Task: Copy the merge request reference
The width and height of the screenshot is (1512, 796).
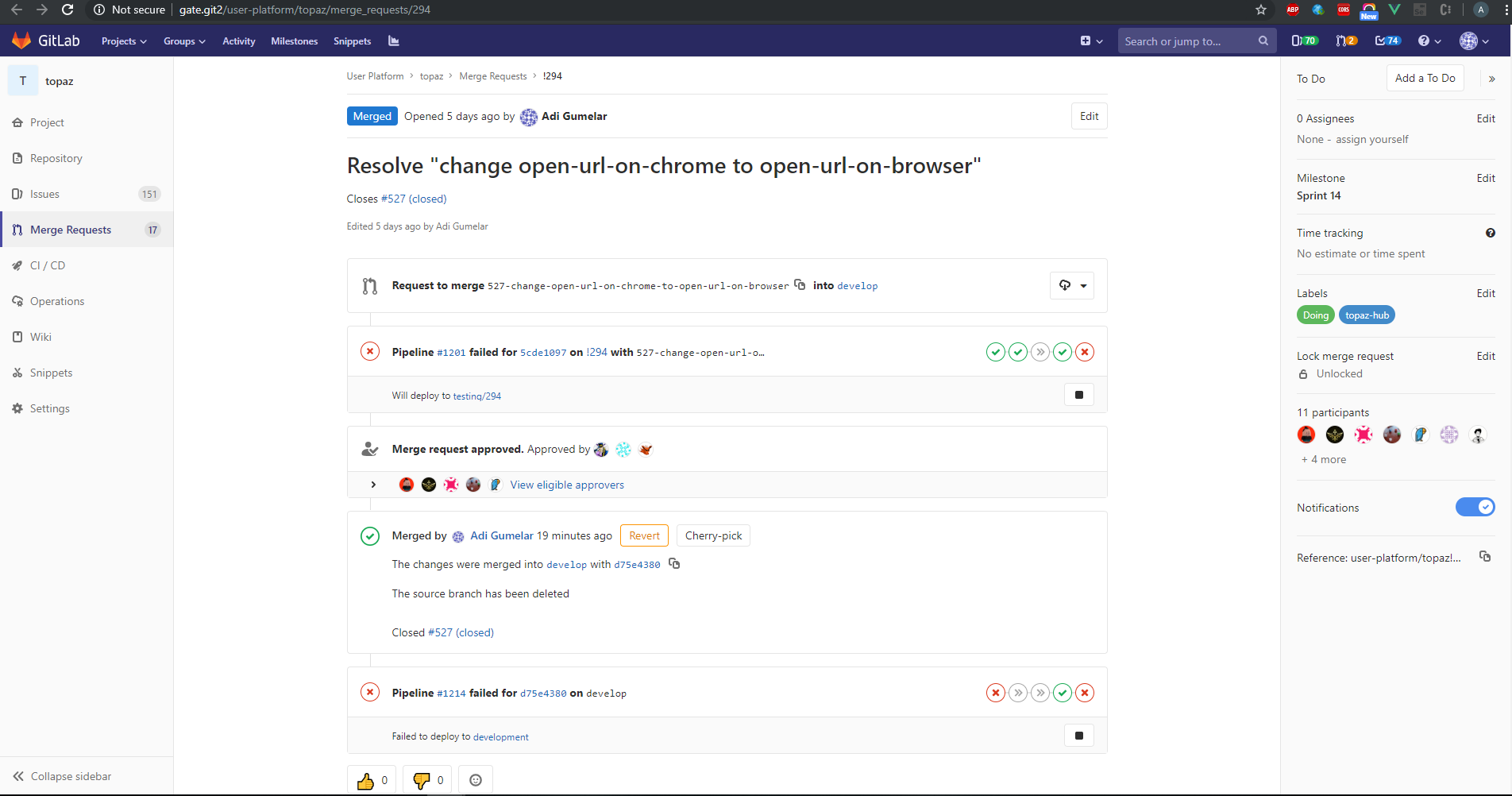Action: point(1485,557)
